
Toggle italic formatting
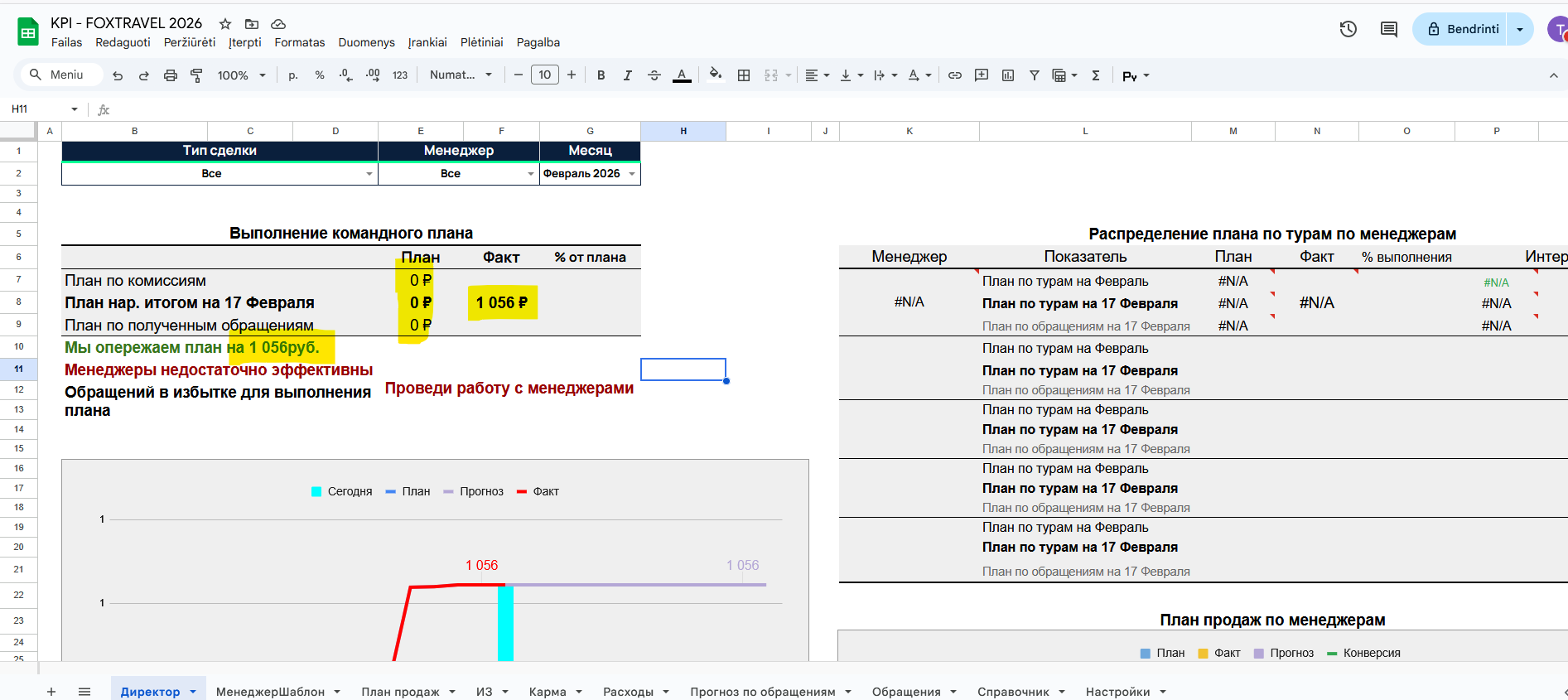tap(627, 75)
